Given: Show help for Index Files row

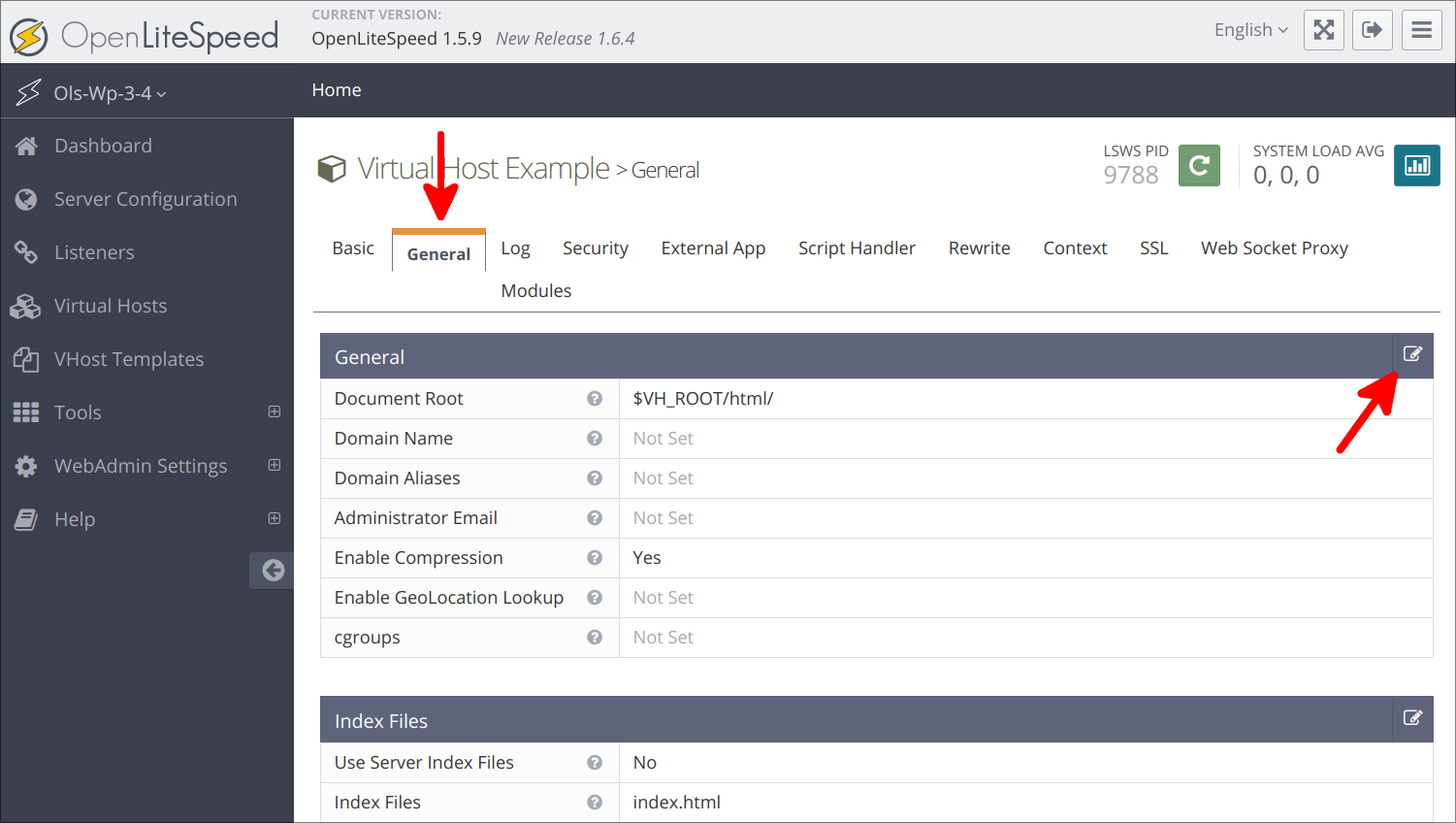Looking at the screenshot, I should [x=595, y=803].
